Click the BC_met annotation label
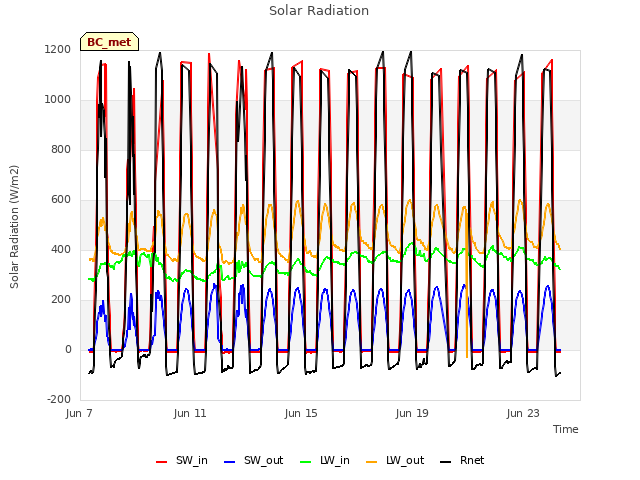 (x=109, y=42)
